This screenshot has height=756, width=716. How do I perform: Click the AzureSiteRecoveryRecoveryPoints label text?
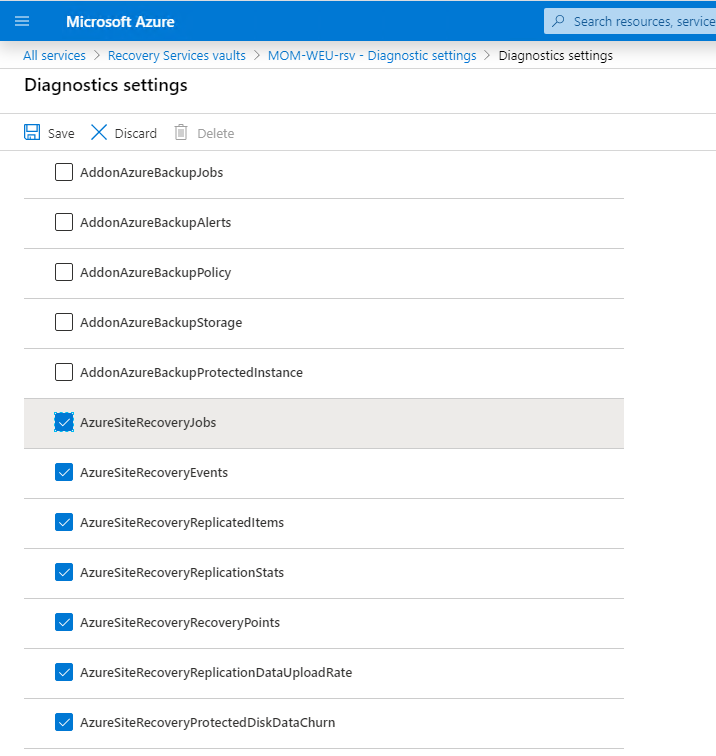tap(180, 622)
